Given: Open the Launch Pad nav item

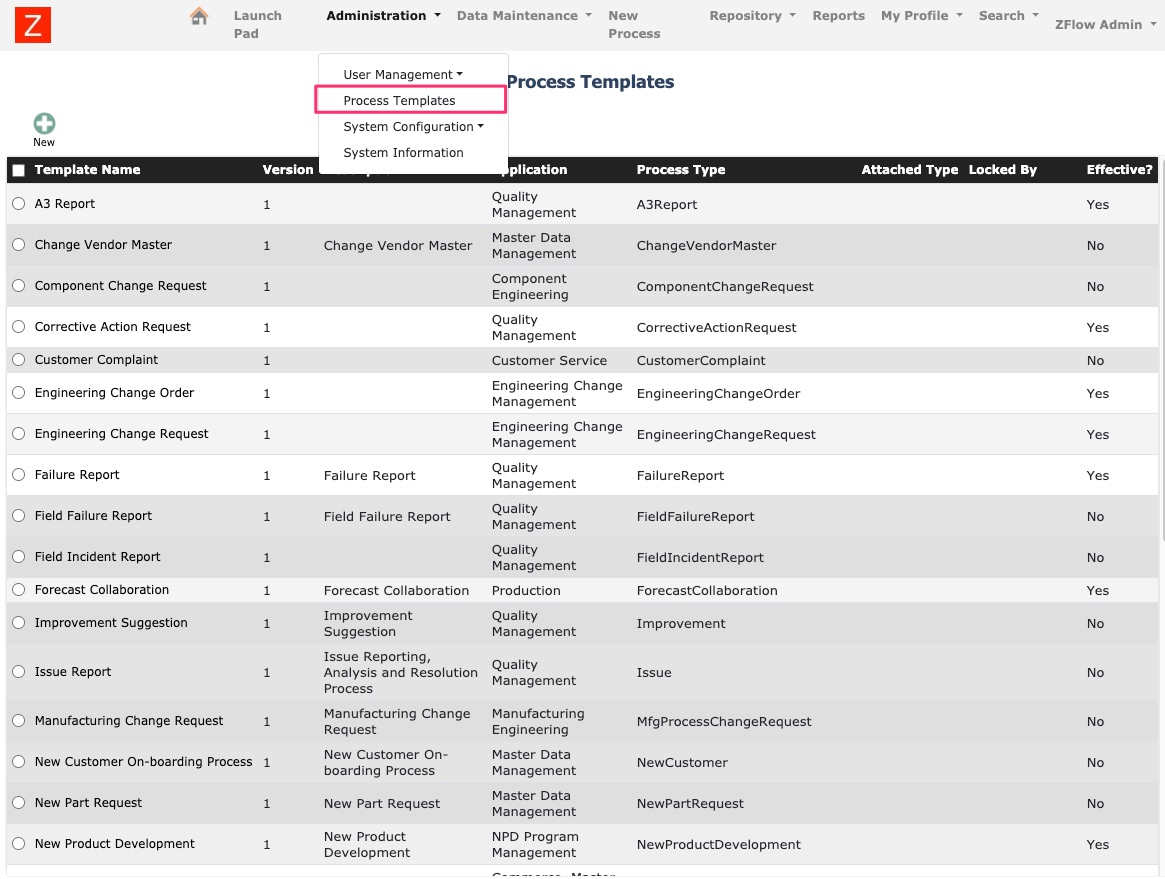Looking at the screenshot, I should 257,25.
